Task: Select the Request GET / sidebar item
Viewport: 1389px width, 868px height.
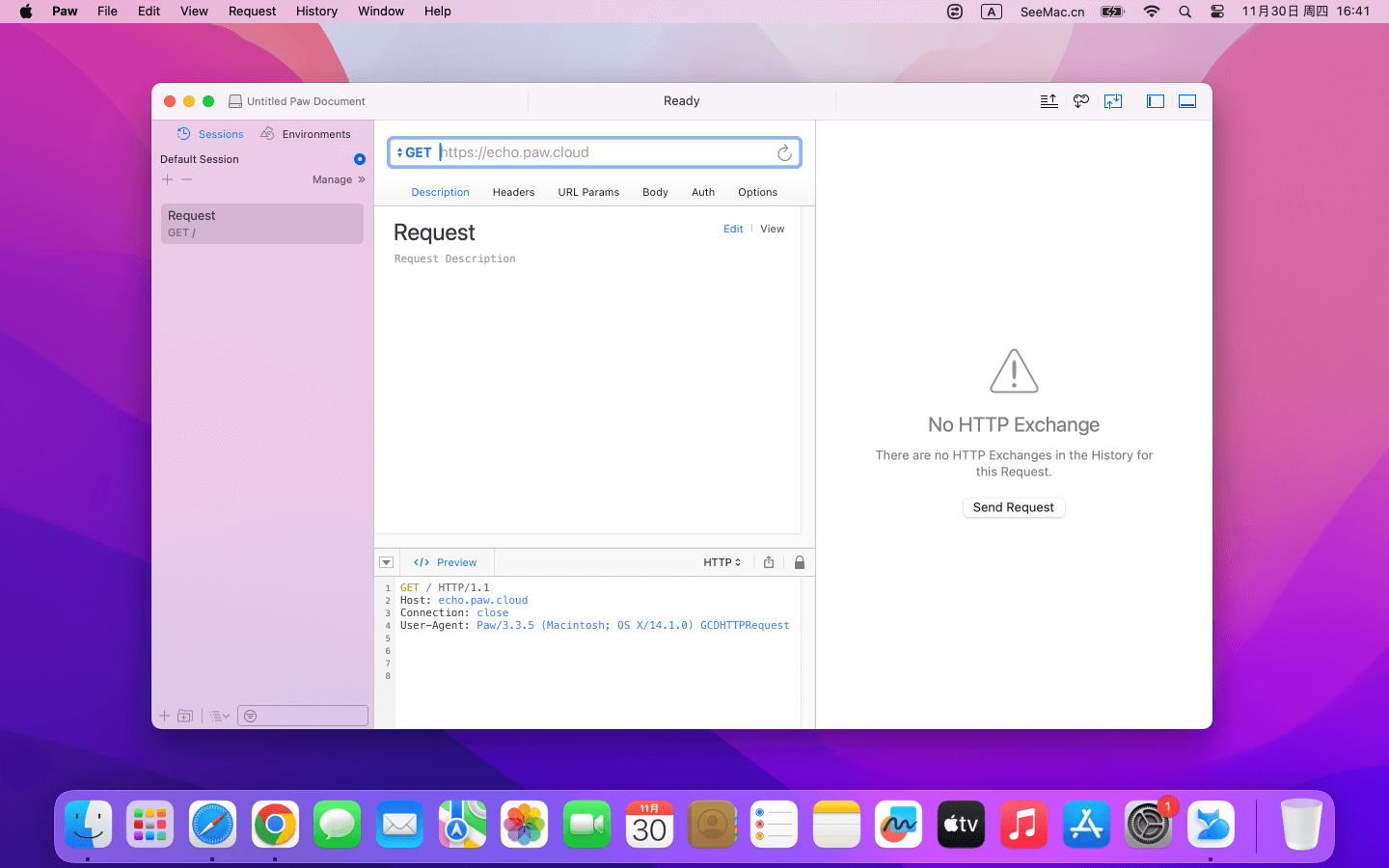Action: [262, 223]
